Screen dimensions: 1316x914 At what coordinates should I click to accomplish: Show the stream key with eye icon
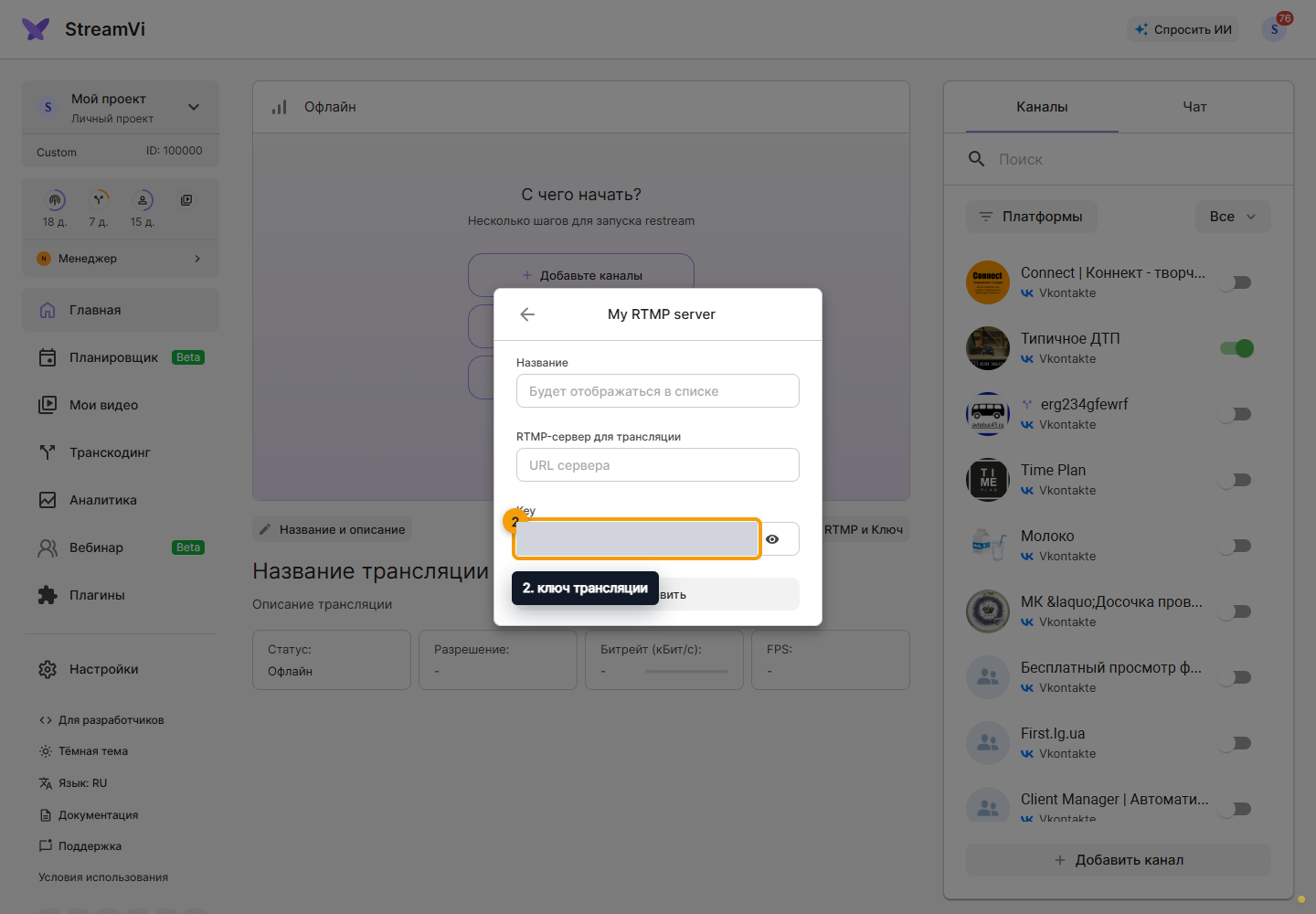click(772, 539)
